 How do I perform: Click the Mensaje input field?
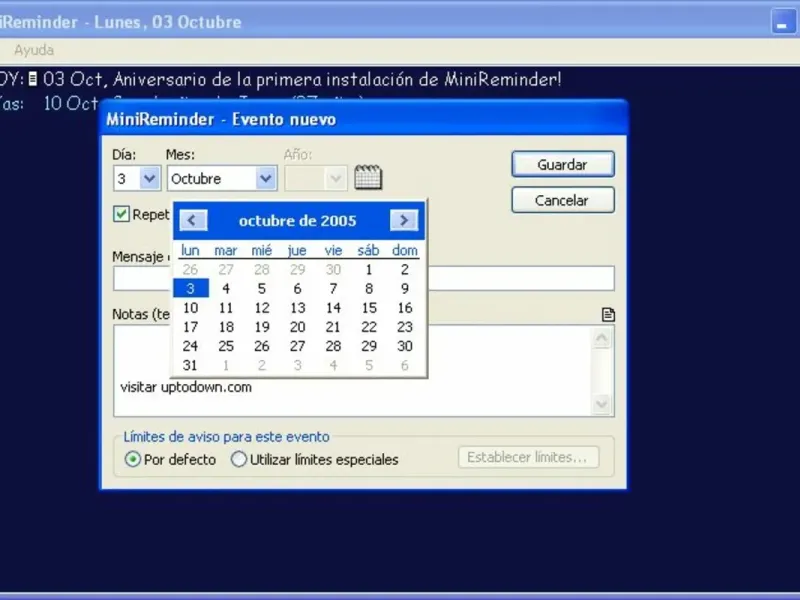pos(363,278)
